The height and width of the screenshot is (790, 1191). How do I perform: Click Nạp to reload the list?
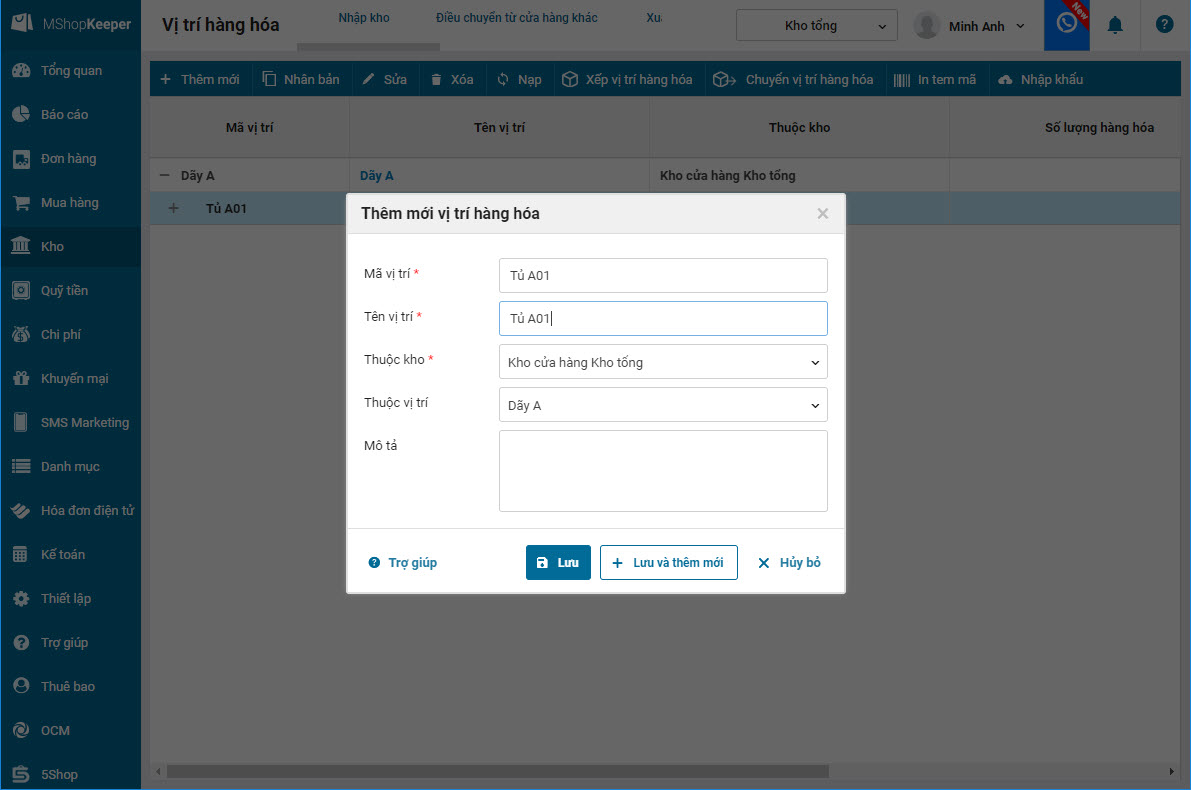[x=520, y=80]
